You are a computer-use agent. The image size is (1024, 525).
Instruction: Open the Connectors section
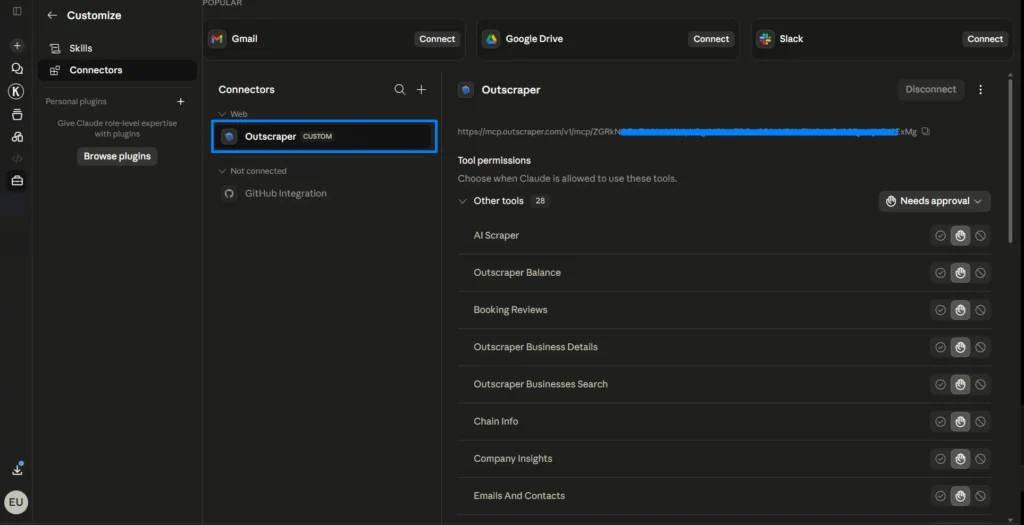pyautogui.click(x=118, y=70)
